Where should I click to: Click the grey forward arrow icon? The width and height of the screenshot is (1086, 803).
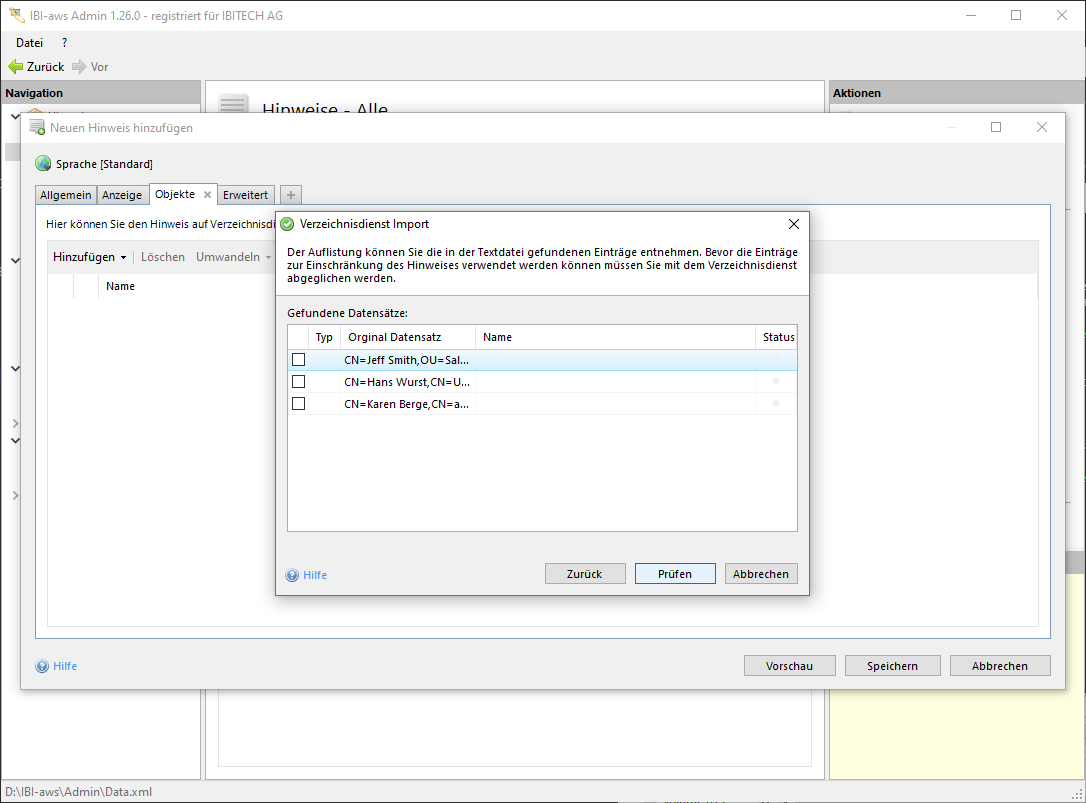tap(79, 67)
